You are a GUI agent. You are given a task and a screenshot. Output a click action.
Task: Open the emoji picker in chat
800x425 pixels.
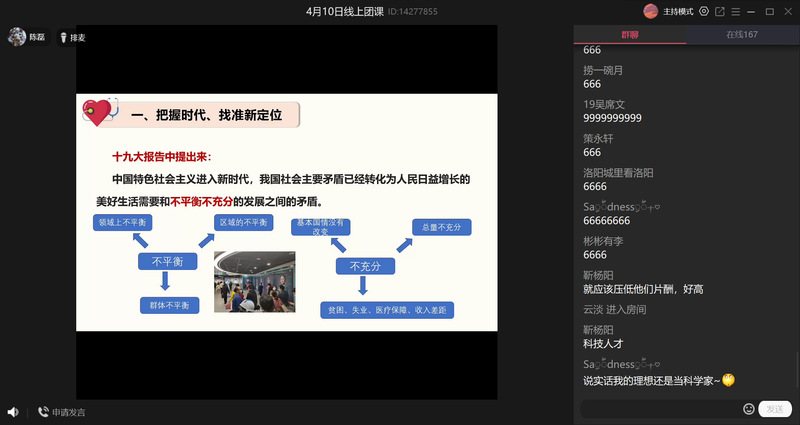(x=749, y=409)
